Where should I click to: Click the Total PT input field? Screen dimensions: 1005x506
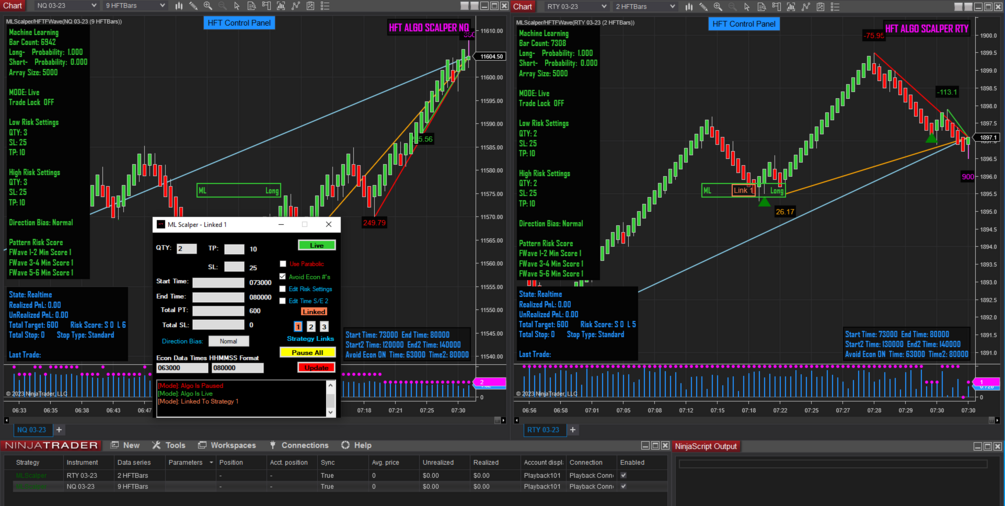click(x=219, y=310)
